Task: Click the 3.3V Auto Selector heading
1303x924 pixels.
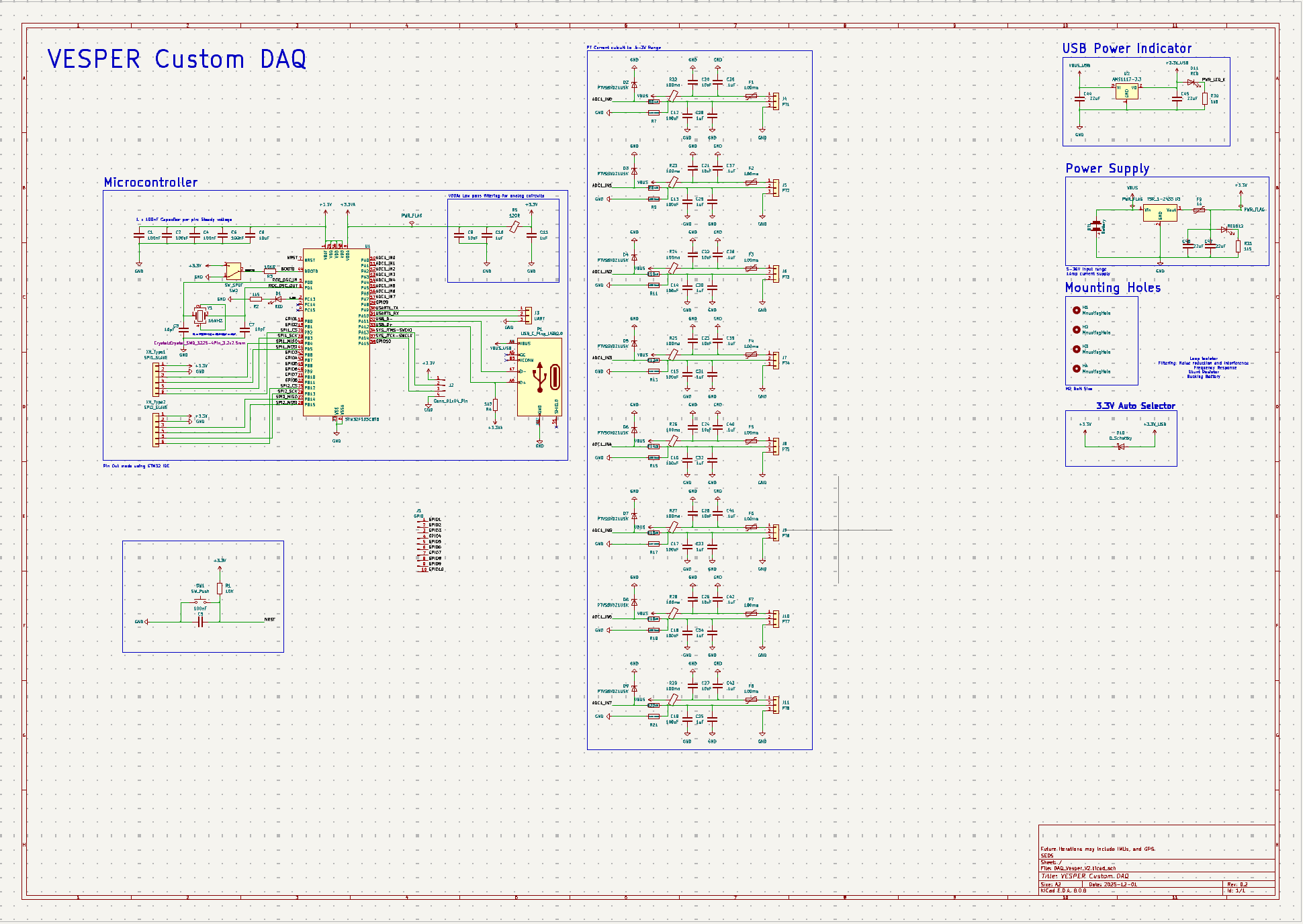Action: click(x=1136, y=406)
